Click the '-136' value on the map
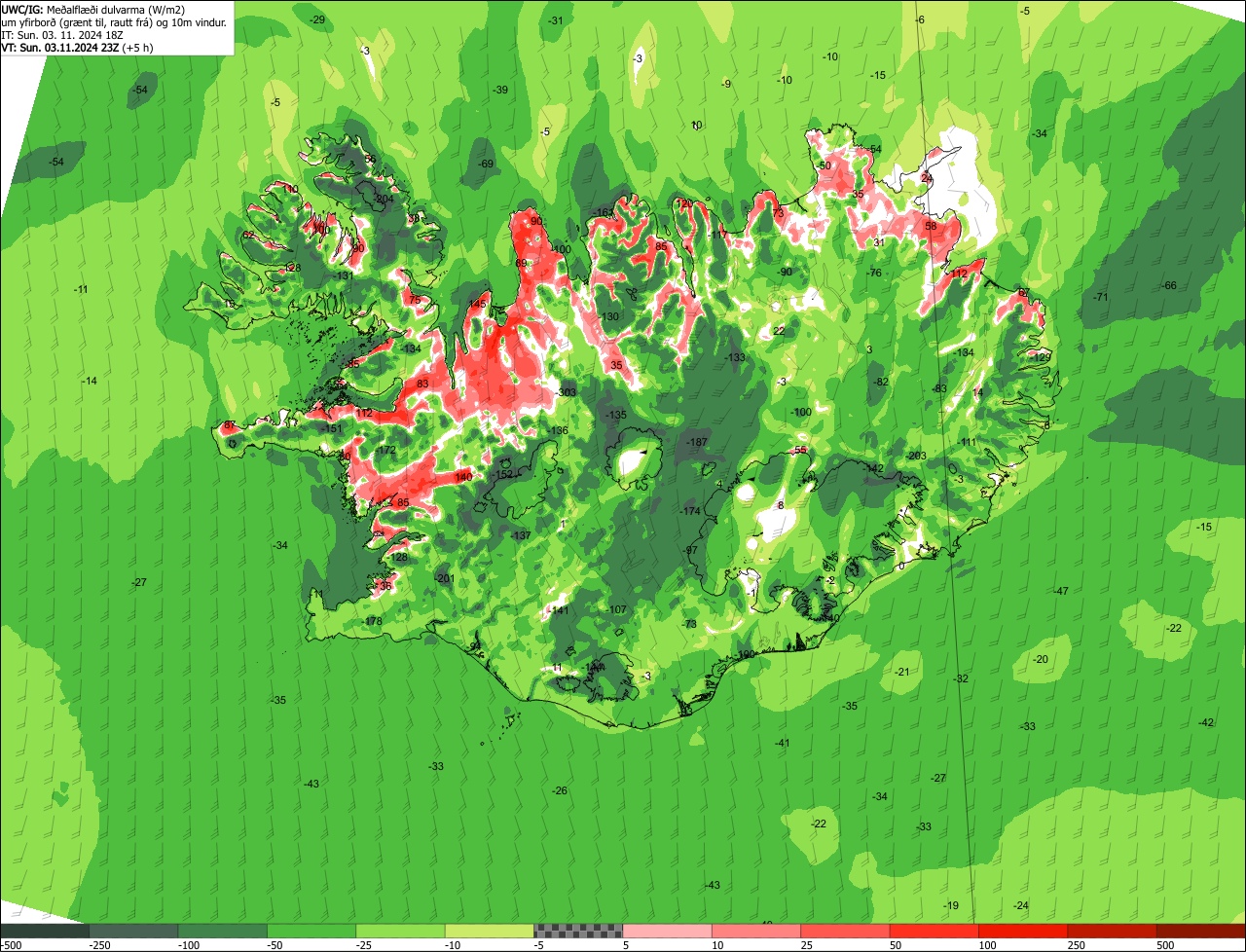This screenshot has width=1246, height=952. tap(557, 430)
